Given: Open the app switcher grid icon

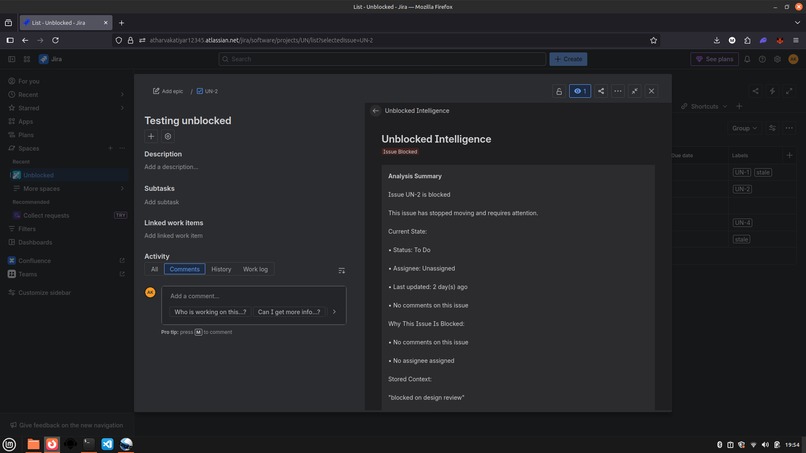Looking at the screenshot, I should point(27,59).
